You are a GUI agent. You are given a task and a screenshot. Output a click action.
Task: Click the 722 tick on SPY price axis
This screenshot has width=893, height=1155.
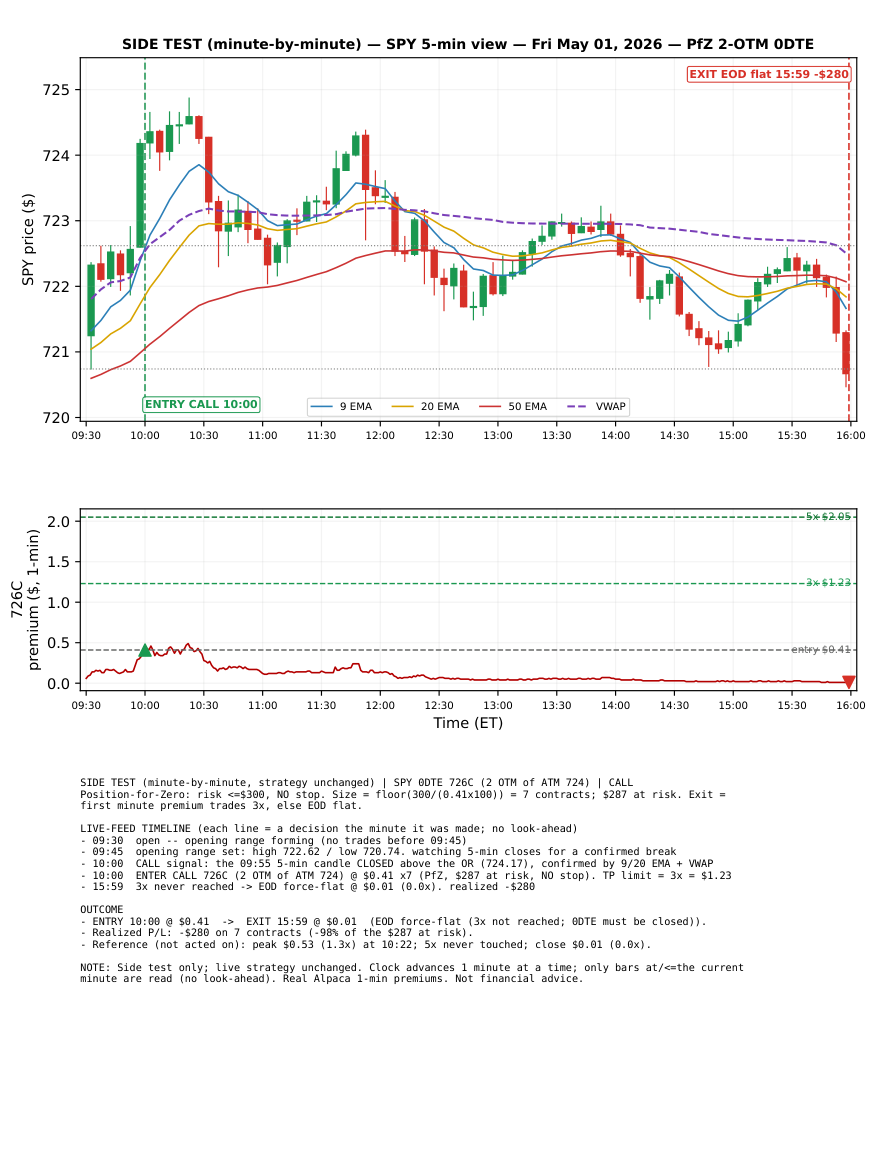tap(56, 287)
